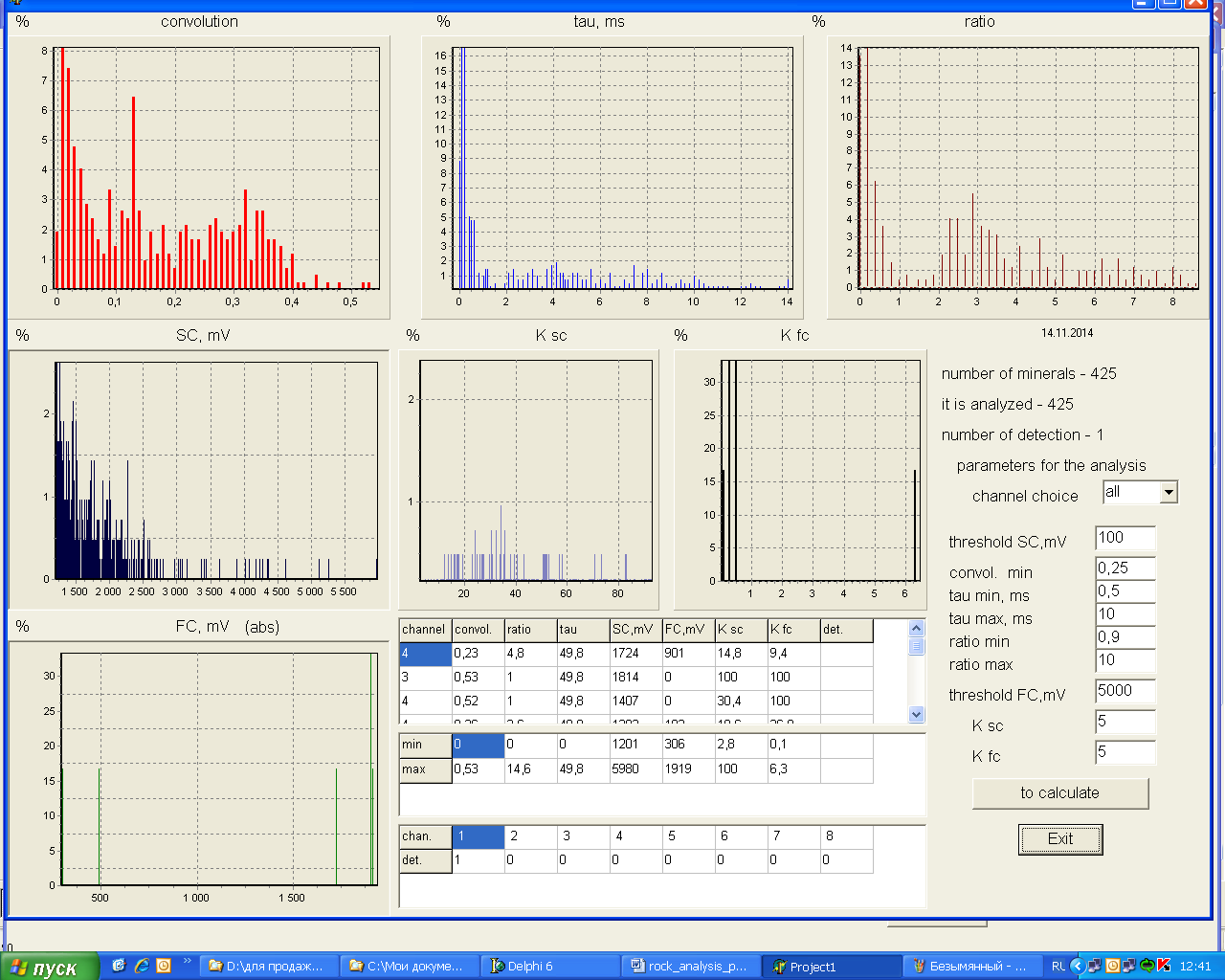
Task: Show hidden system tray icons
Action: (1077, 966)
